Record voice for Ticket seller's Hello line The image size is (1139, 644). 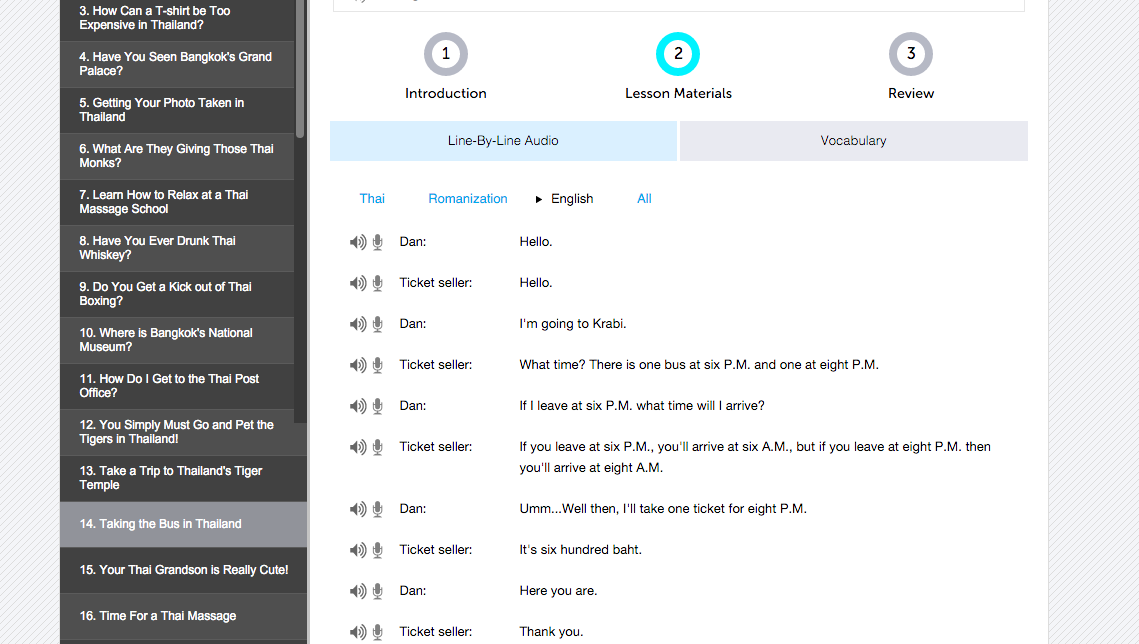[x=378, y=283]
